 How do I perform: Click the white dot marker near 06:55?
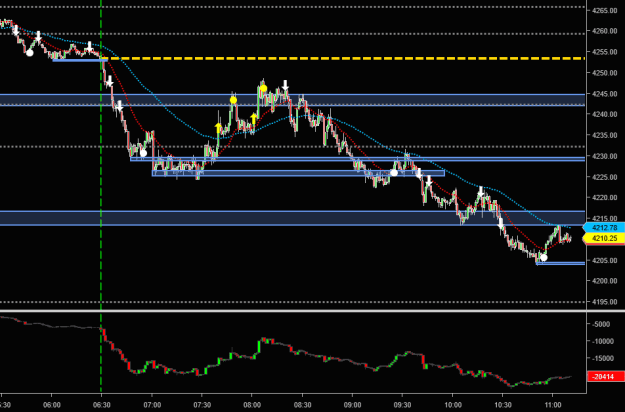click(x=143, y=153)
